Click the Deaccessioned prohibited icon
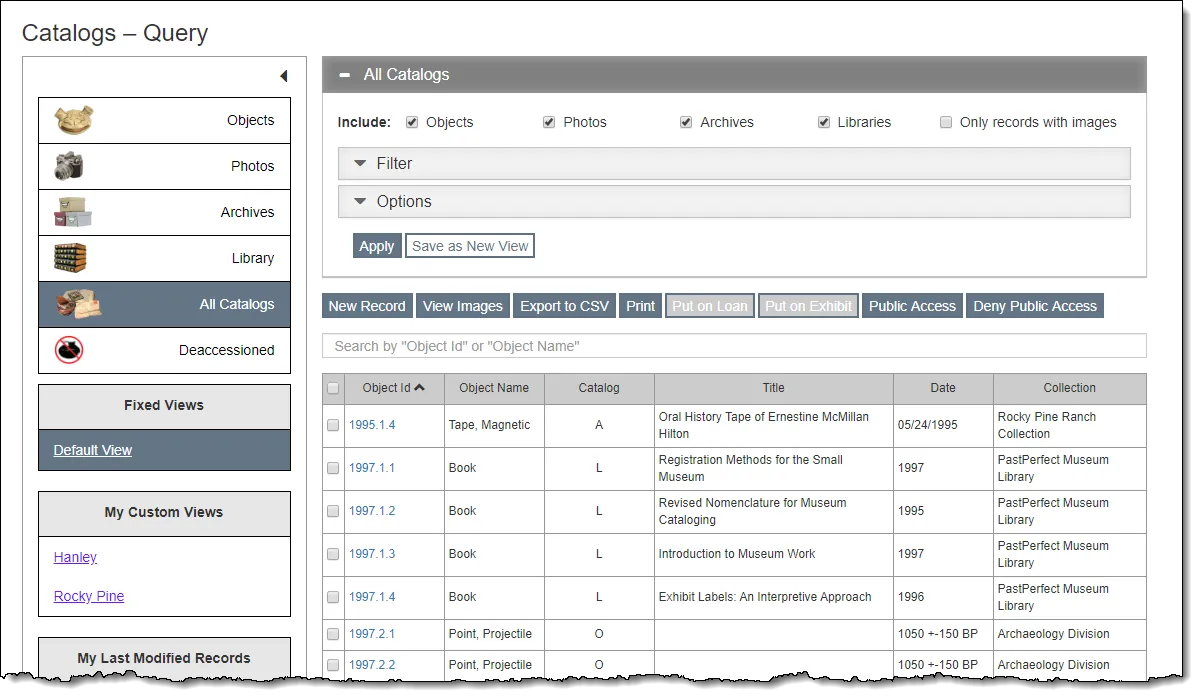 click(69, 350)
